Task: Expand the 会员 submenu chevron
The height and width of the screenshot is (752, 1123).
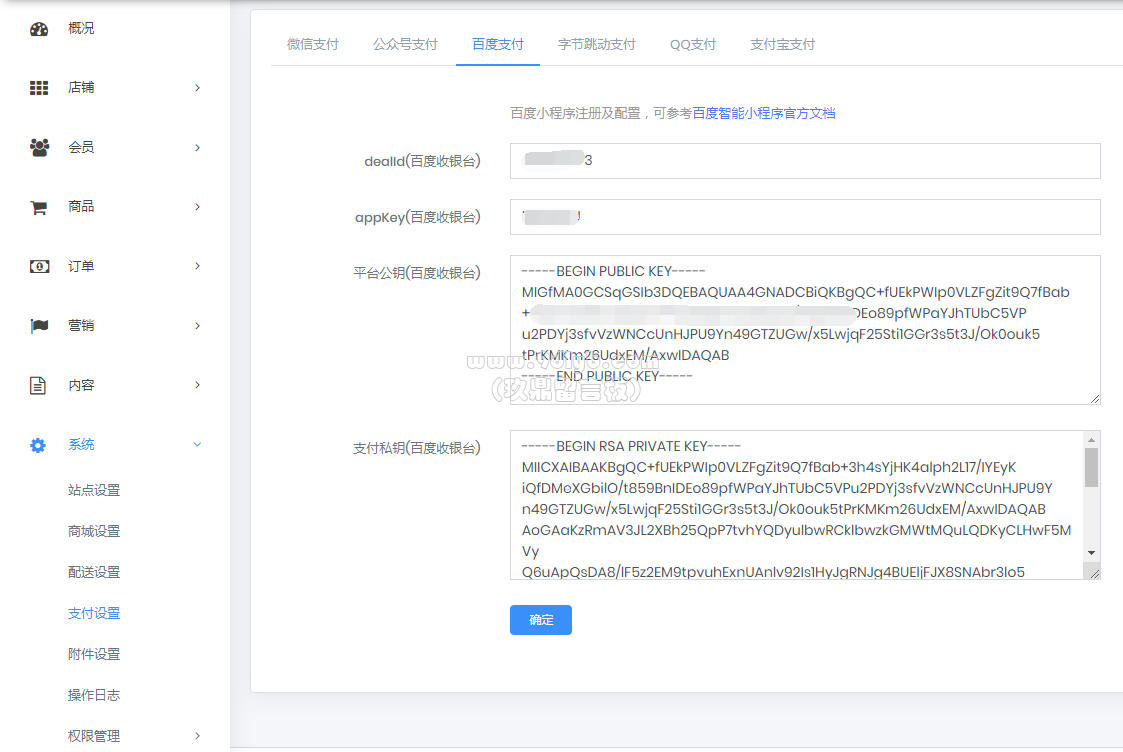Action: click(198, 148)
